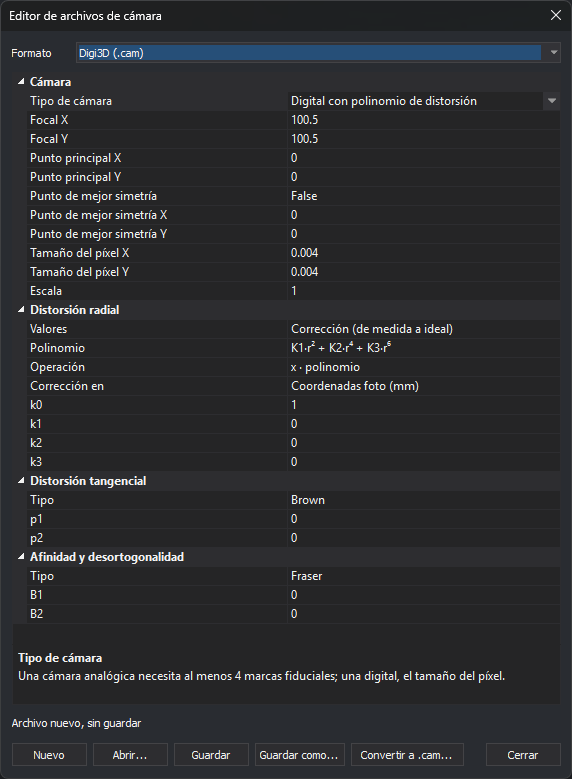Collapse the Distorsión tangencial section
This screenshot has height=779, width=572.
(x=21, y=480)
